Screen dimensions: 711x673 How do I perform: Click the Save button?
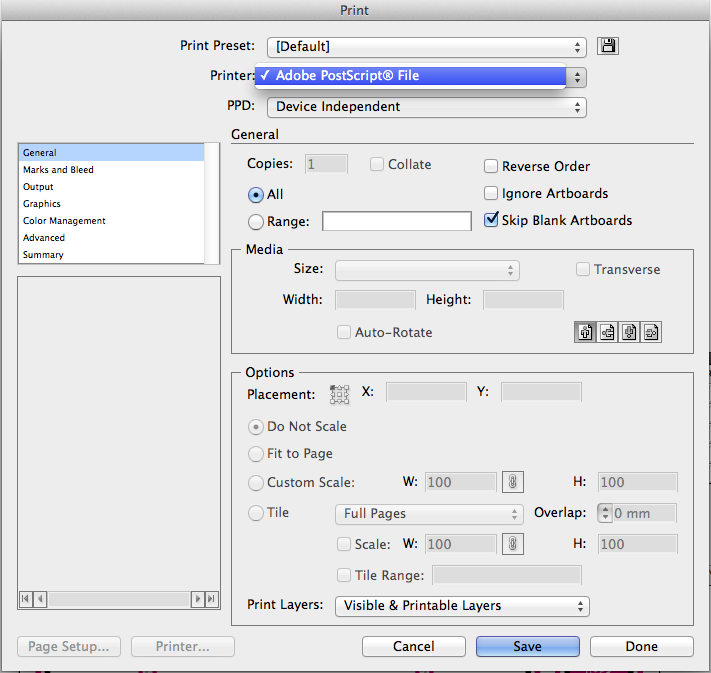point(527,647)
